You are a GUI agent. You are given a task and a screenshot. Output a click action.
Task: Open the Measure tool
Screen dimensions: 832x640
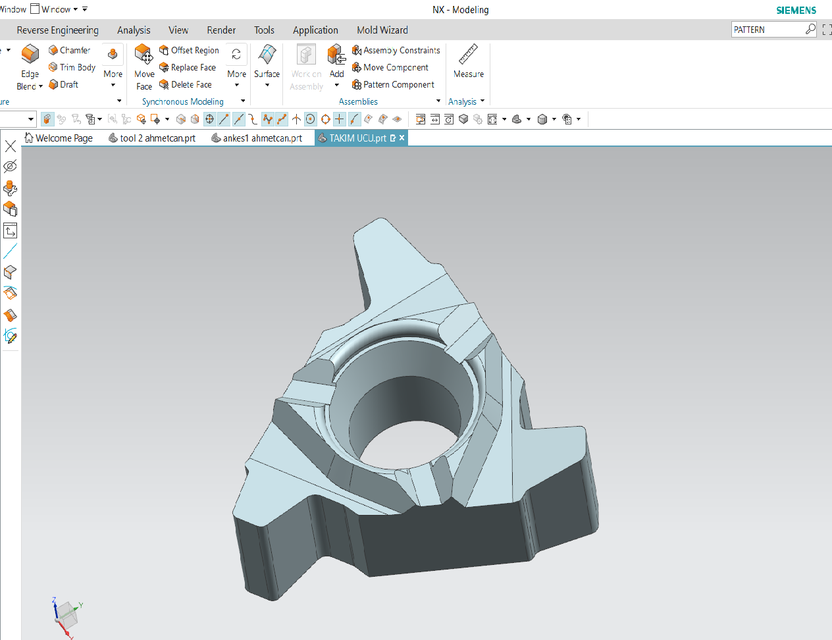467,63
